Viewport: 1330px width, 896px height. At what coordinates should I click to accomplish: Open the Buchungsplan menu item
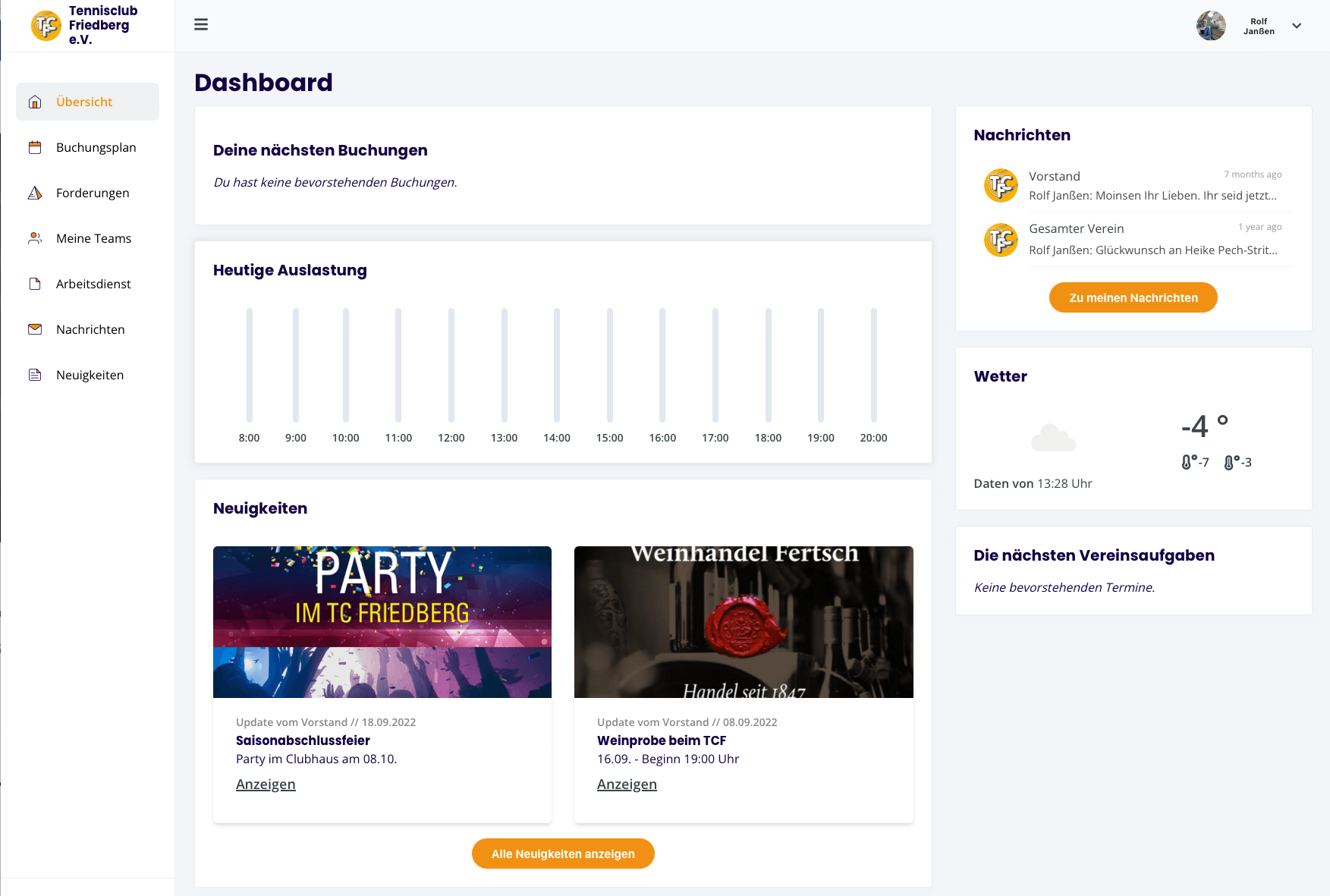[x=96, y=147]
